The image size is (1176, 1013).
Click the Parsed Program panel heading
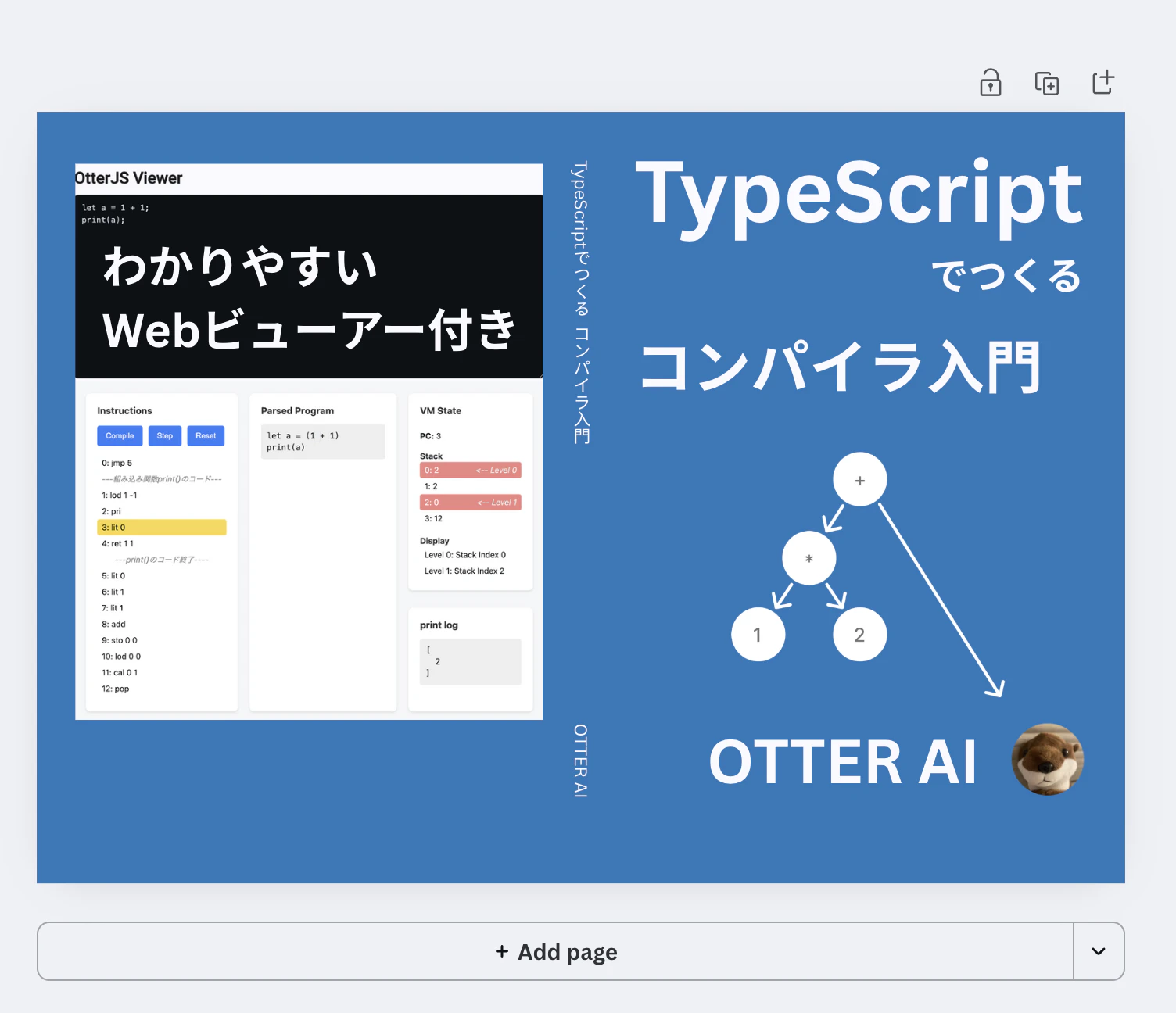tap(297, 411)
